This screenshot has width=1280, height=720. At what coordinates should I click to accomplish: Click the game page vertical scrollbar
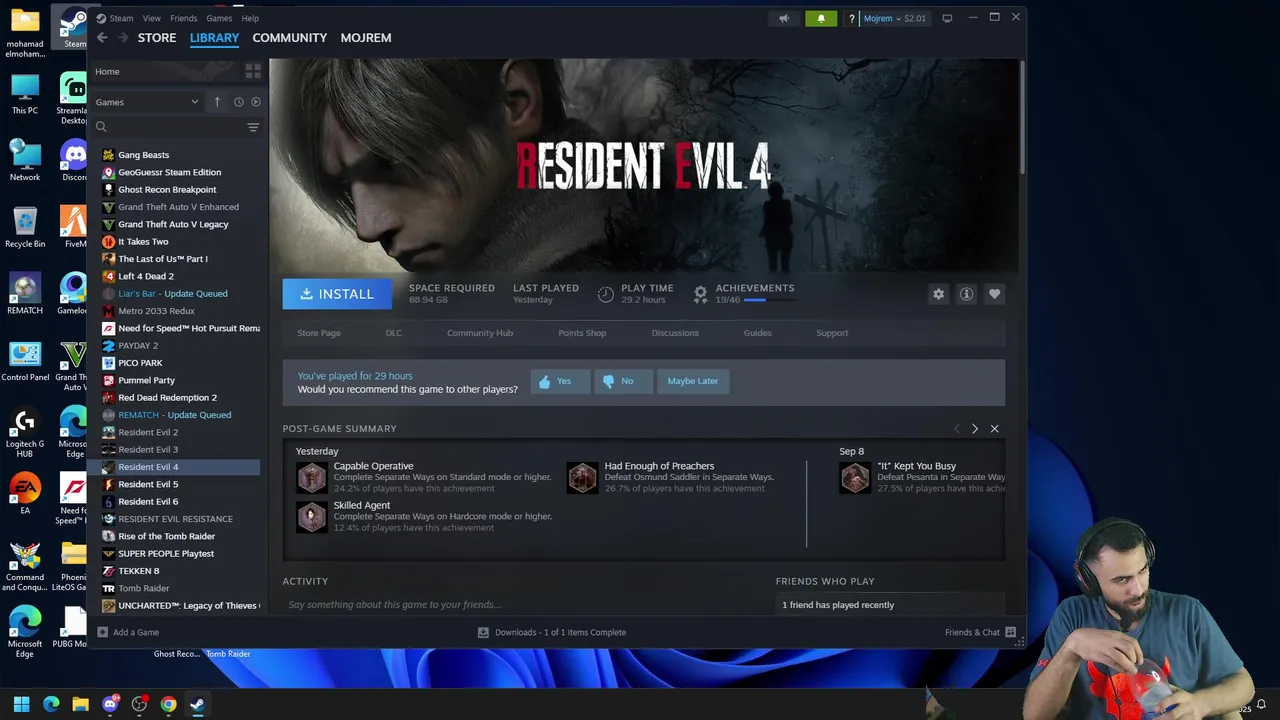point(1021,120)
